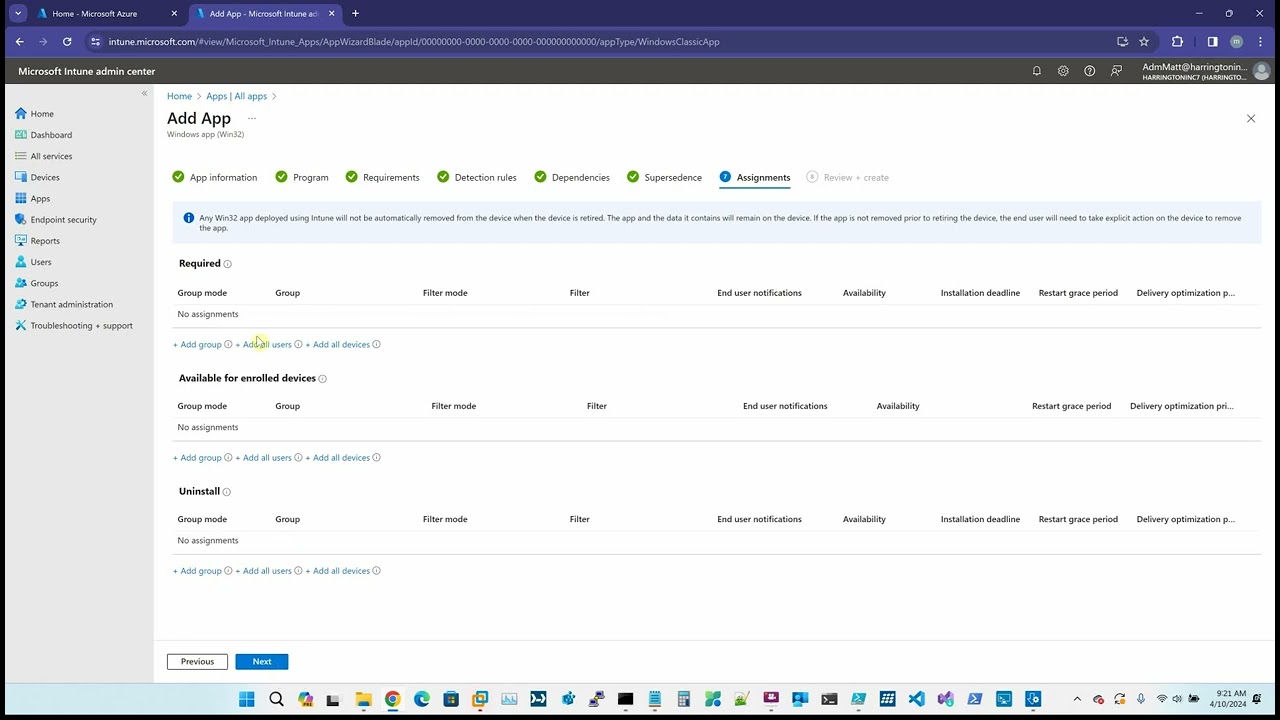Open the Chrome side panel
This screenshot has height=720, width=1280.
(x=1212, y=42)
